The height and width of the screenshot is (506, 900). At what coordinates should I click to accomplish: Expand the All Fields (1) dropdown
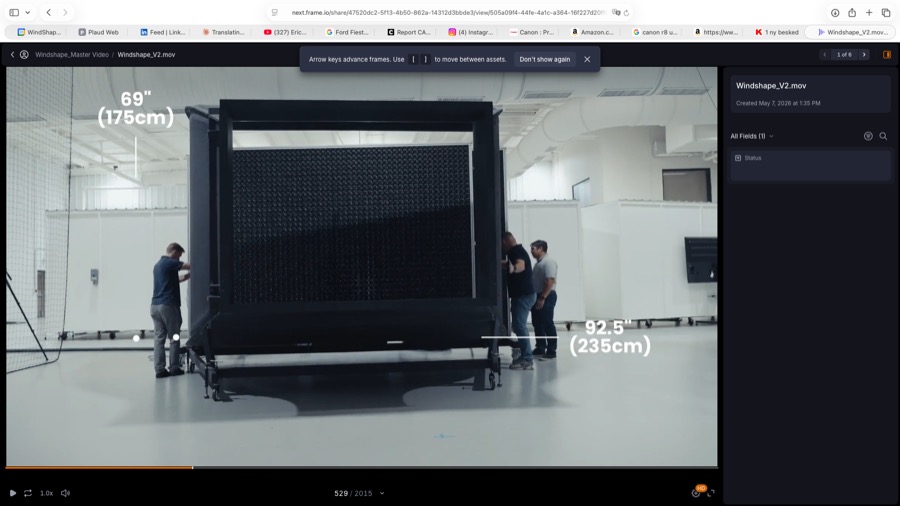point(752,136)
